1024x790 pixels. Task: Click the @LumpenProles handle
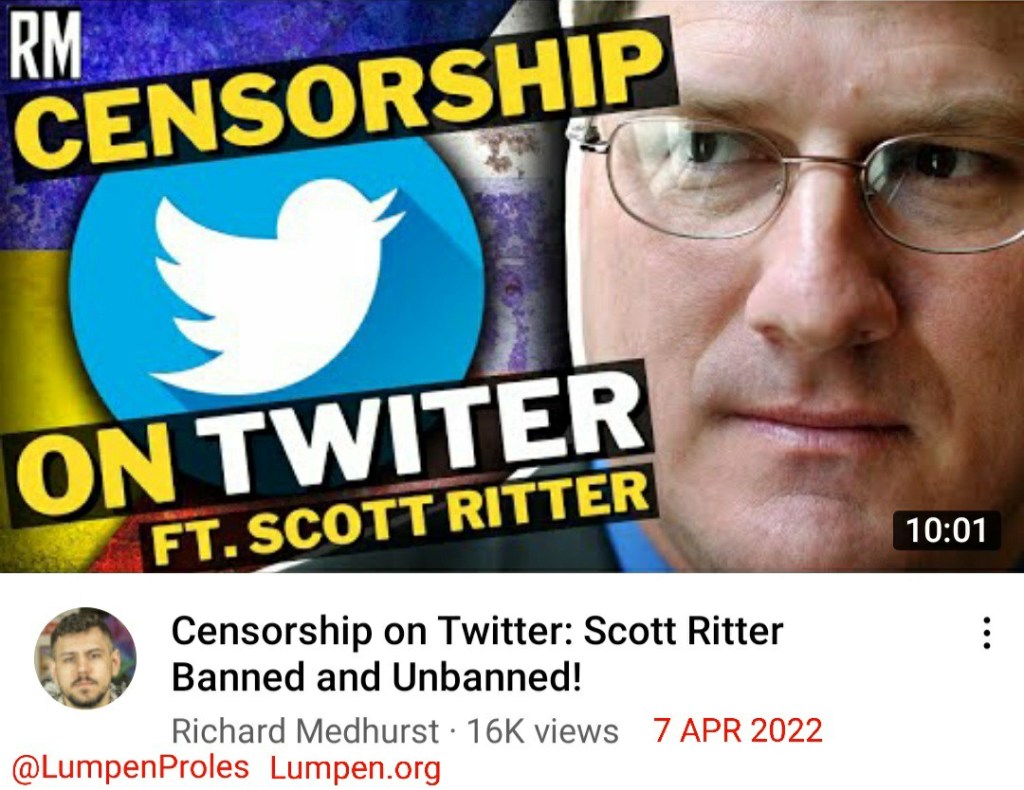click(131, 767)
